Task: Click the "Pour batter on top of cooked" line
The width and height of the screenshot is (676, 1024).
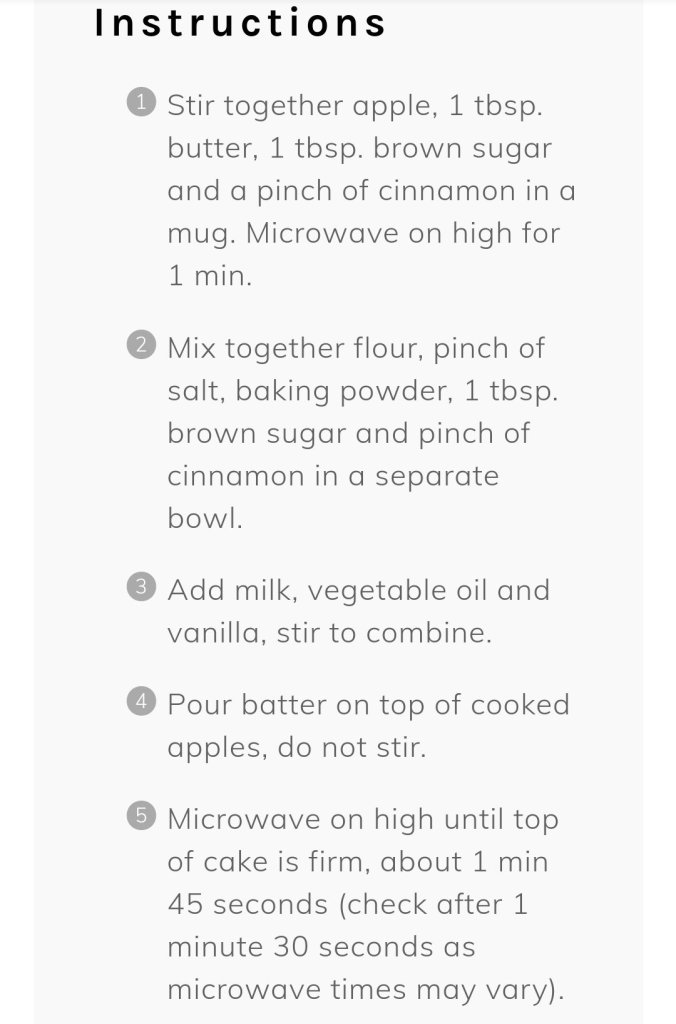Action: [x=368, y=705]
